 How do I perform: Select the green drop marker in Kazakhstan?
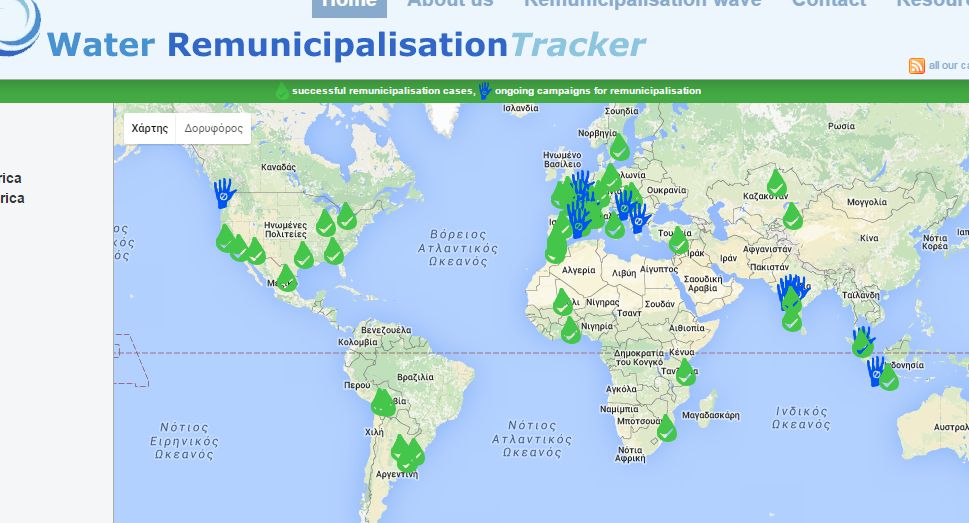776,183
